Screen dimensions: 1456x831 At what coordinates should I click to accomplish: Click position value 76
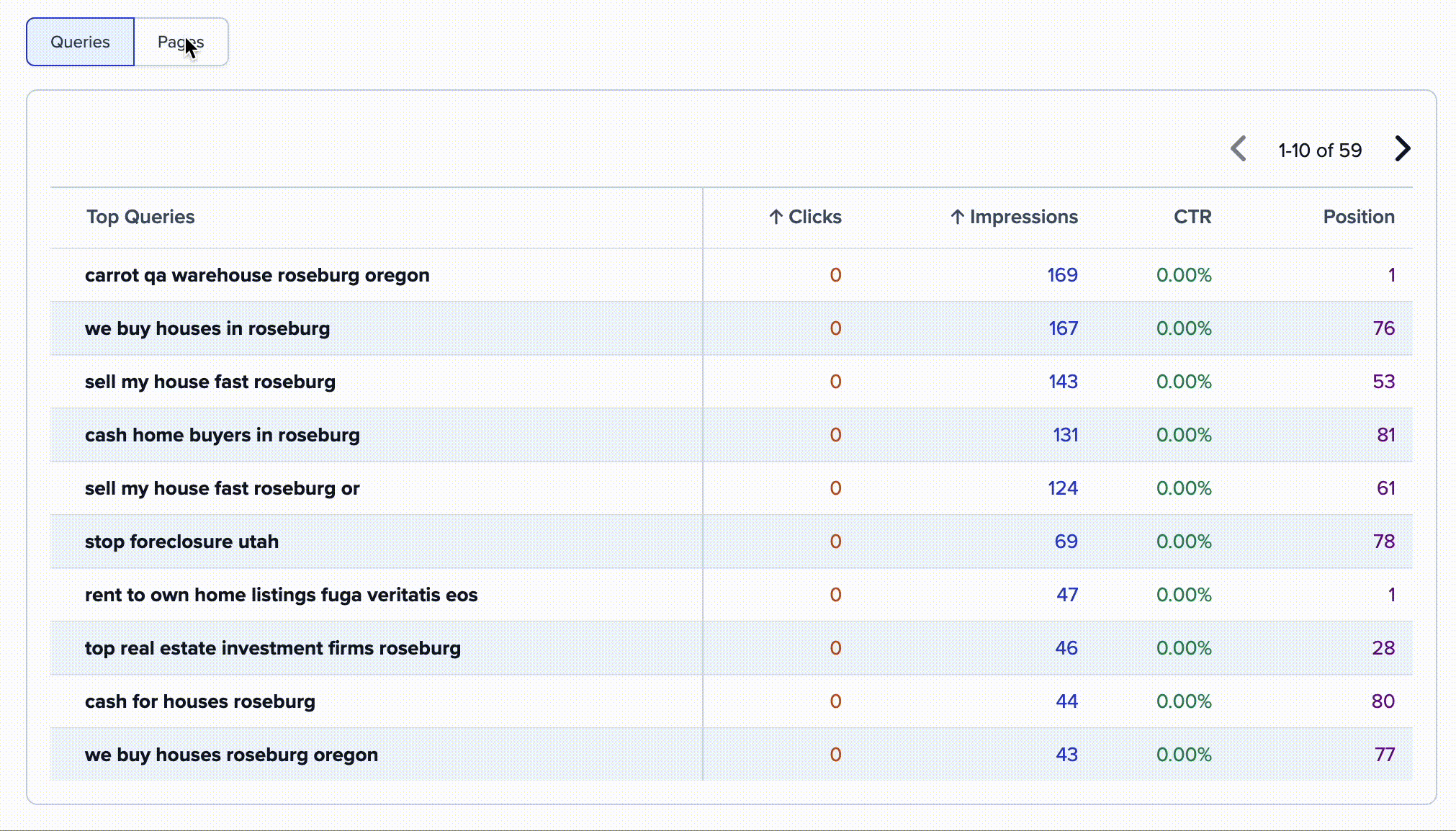[x=1384, y=328]
